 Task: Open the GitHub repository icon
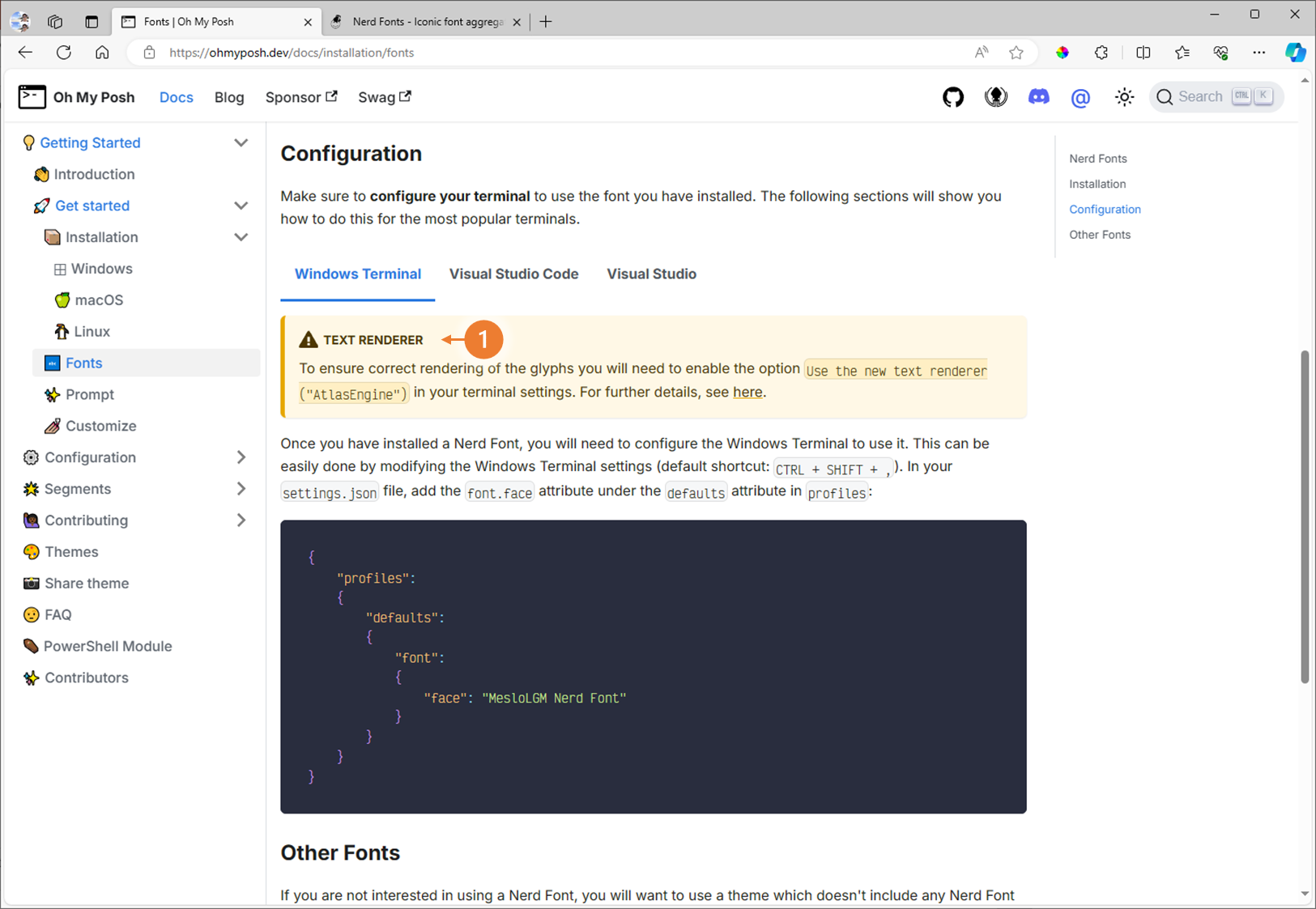coord(953,97)
